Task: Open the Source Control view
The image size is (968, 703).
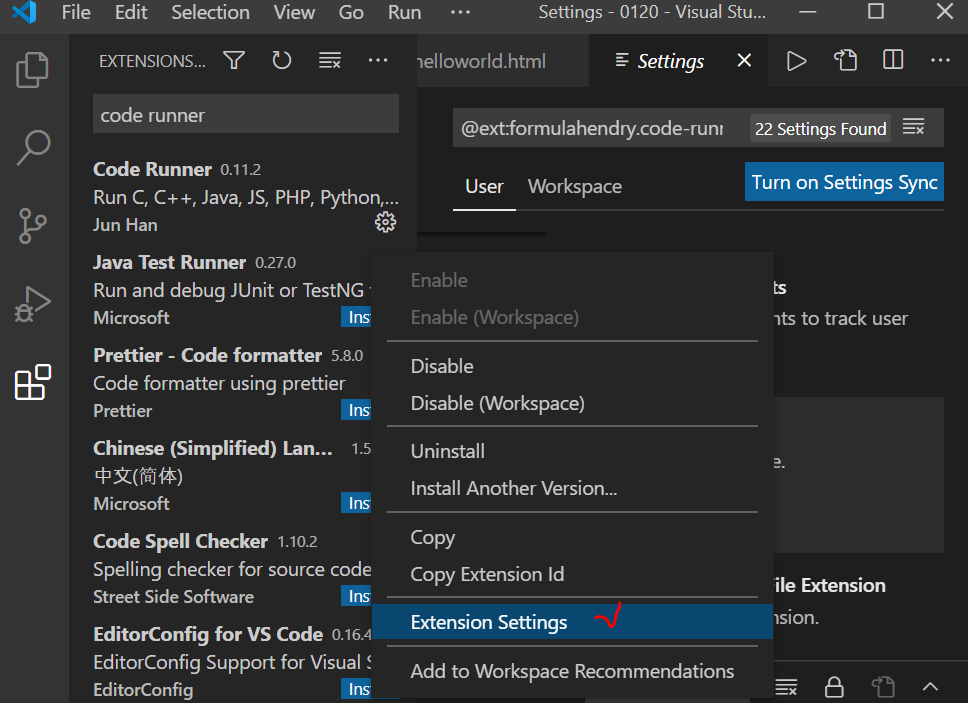Action: 32,225
